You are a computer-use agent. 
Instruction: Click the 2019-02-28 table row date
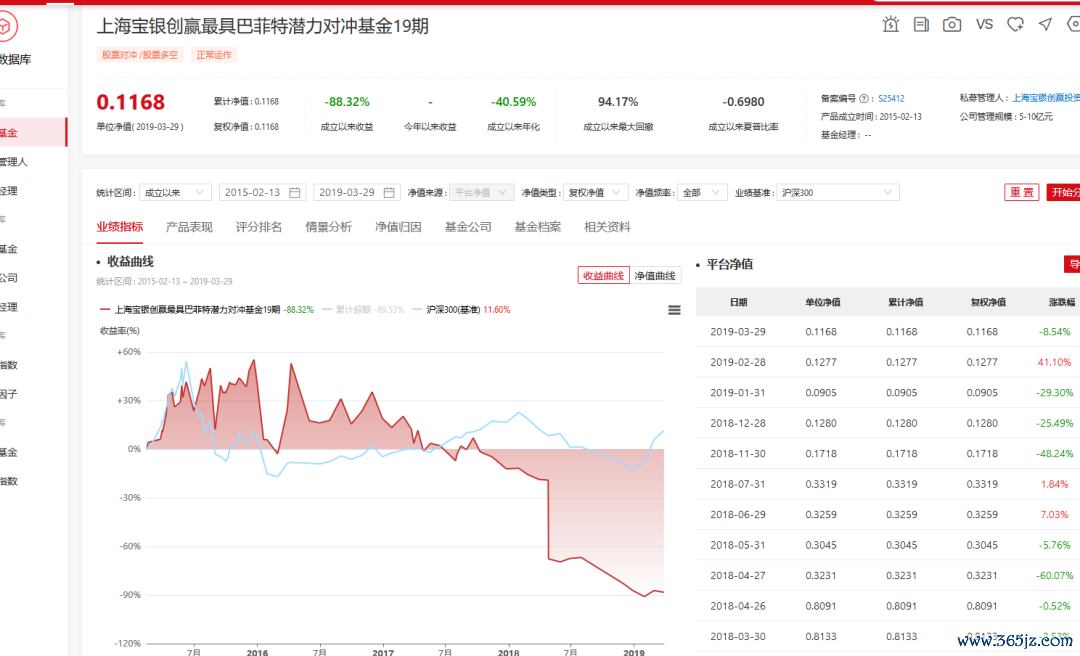pos(738,362)
